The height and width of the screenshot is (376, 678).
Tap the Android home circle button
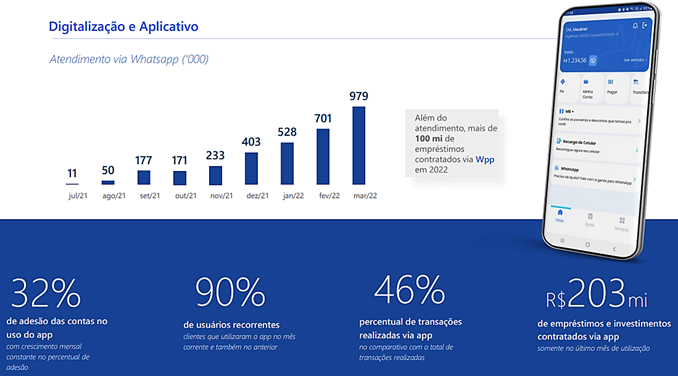587,245
